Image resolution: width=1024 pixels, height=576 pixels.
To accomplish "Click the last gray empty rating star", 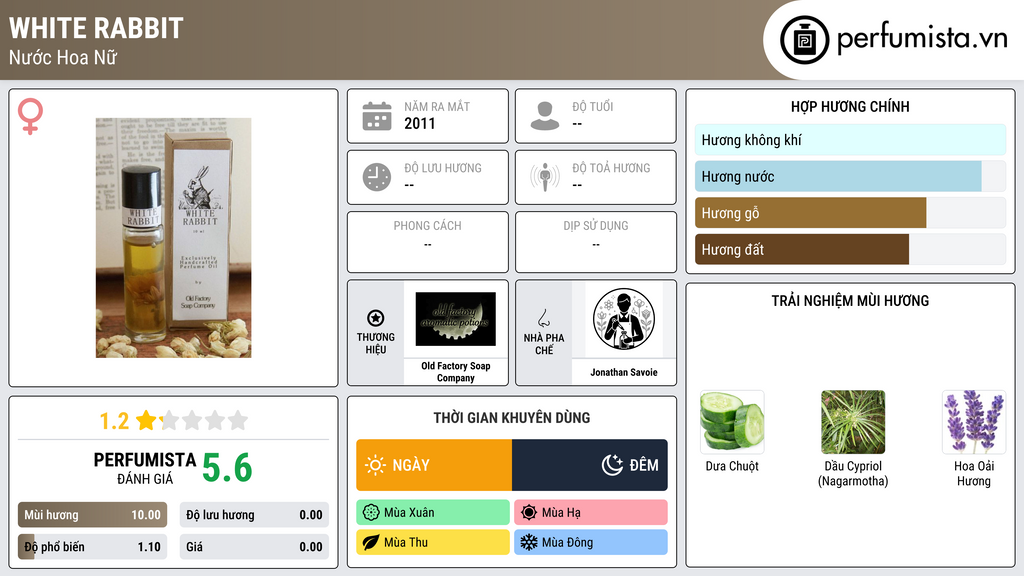I will 238,420.
